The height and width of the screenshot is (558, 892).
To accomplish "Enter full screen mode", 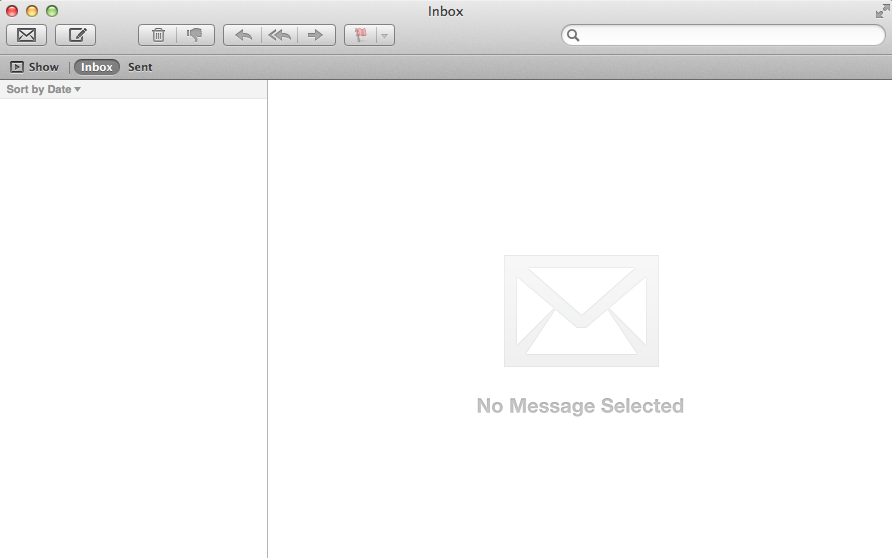I will (882, 11).
